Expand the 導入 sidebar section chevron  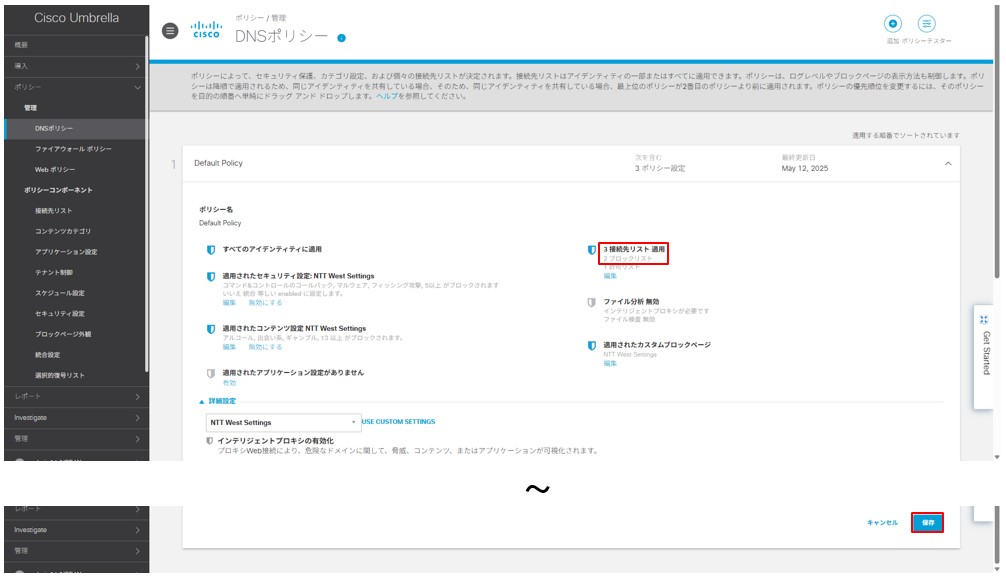tap(137, 66)
